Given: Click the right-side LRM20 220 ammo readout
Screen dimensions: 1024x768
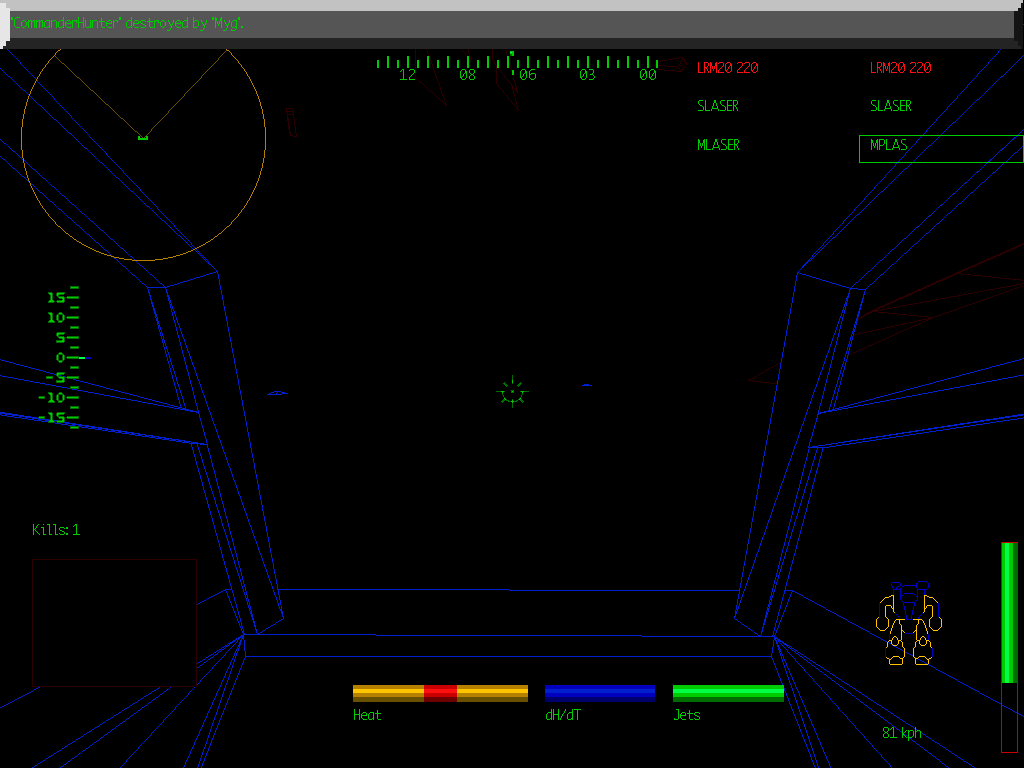Looking at the screenshot, I should 898,67.
